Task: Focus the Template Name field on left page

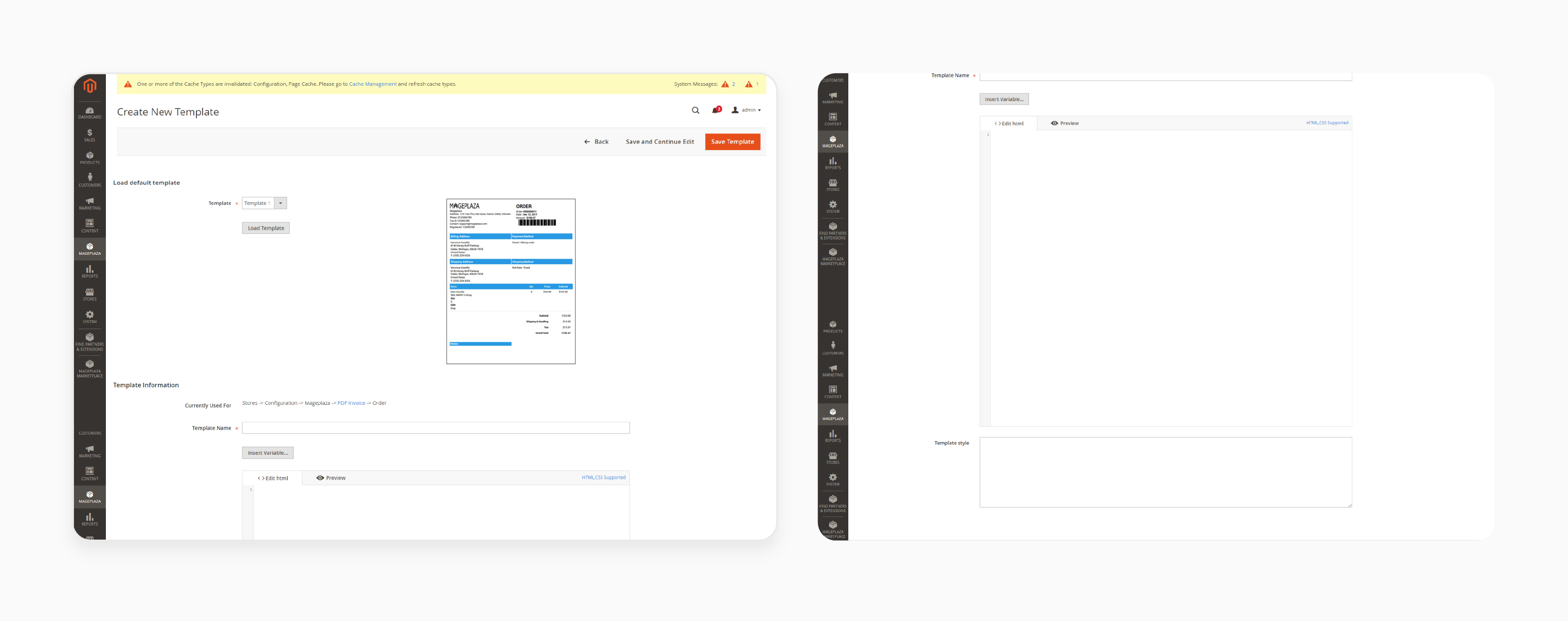Action: click(436, 428)
